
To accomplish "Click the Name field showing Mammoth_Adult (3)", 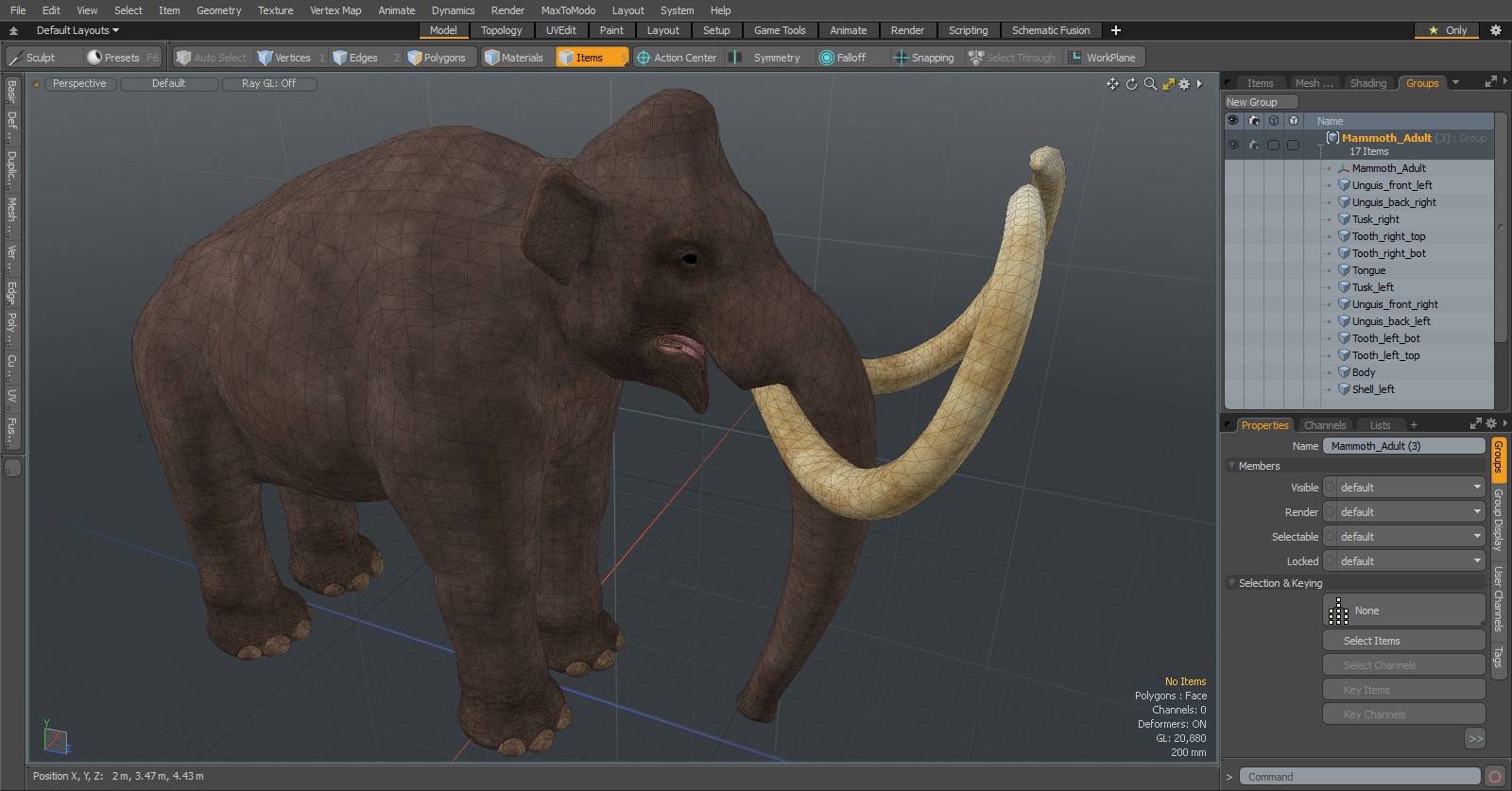I will (x=1404, y=446).
